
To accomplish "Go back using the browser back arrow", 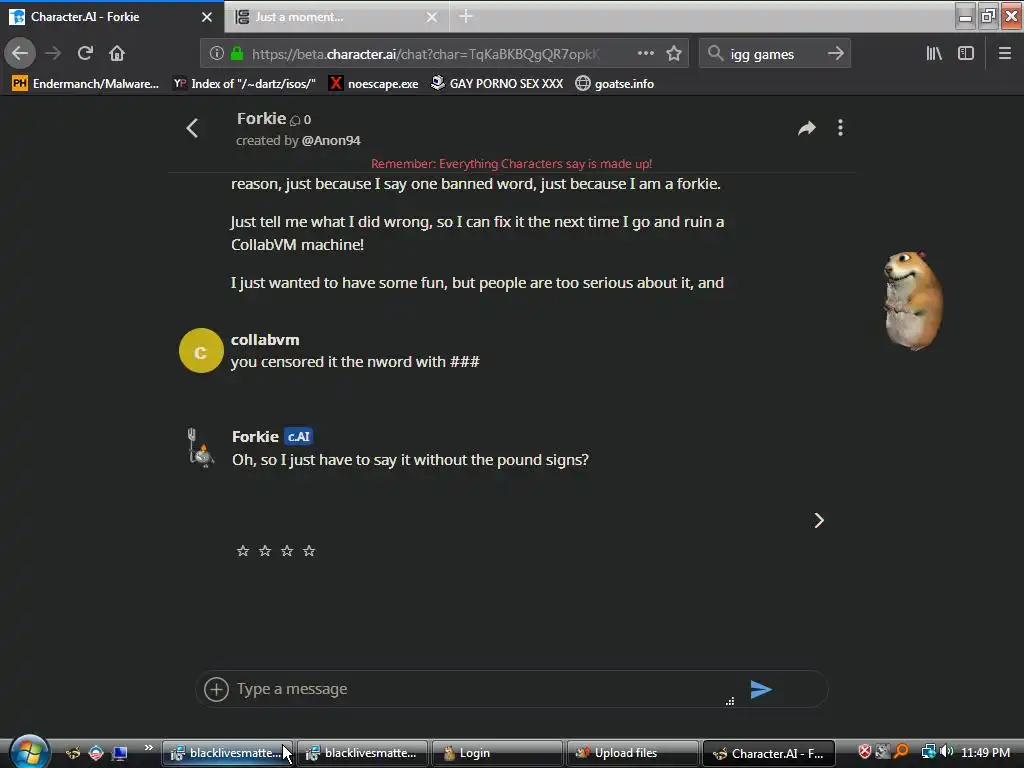I will (x=20, y=53).
